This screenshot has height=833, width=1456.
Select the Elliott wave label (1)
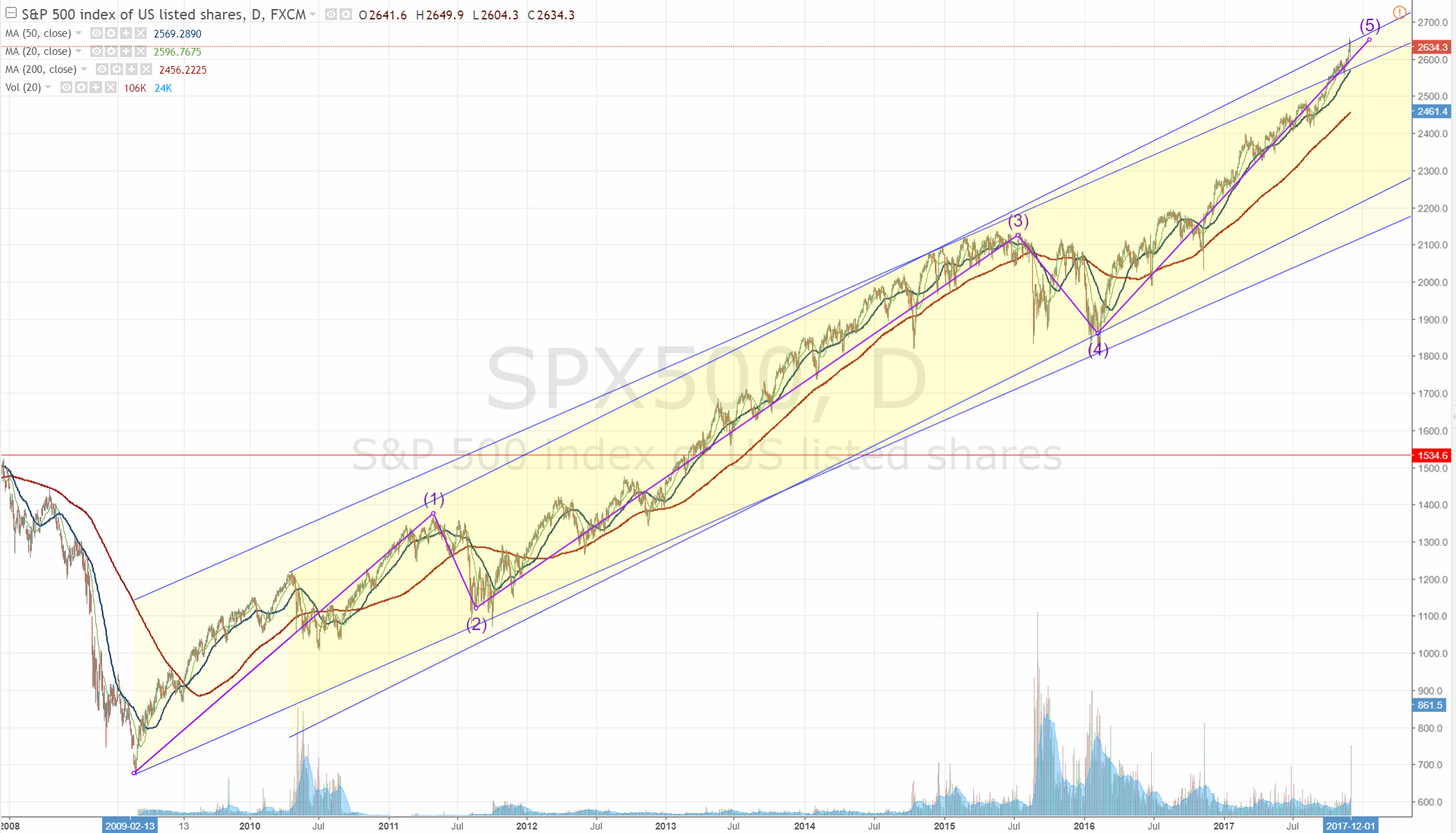click(x=434, y=499)
